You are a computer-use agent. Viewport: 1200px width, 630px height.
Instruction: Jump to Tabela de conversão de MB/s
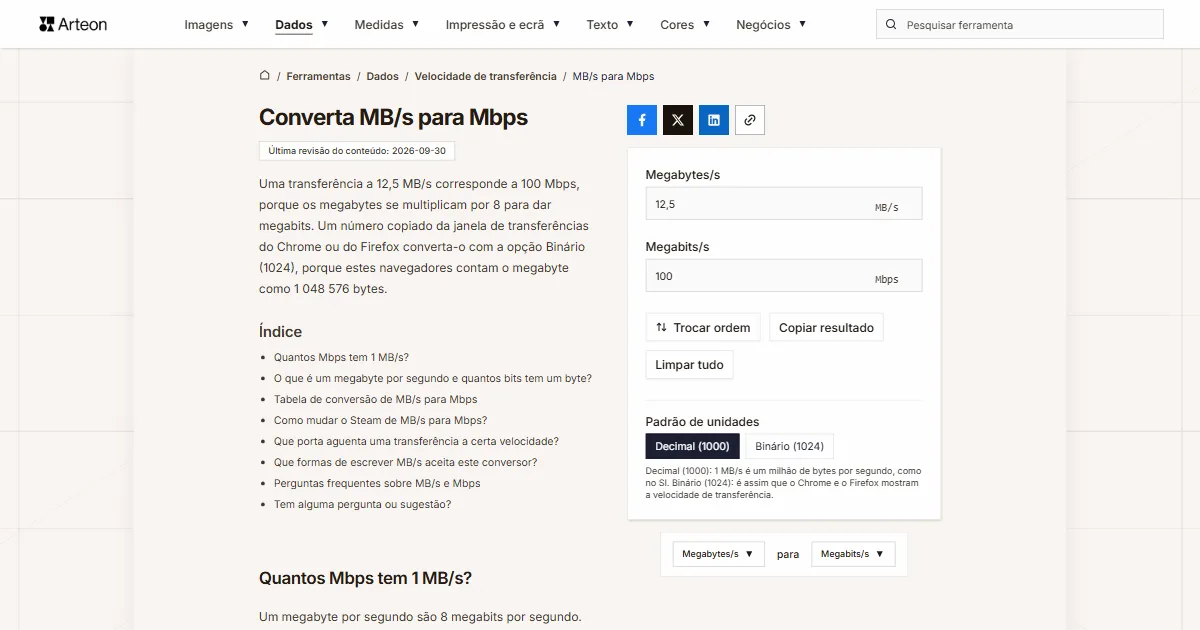coord(376,399)
